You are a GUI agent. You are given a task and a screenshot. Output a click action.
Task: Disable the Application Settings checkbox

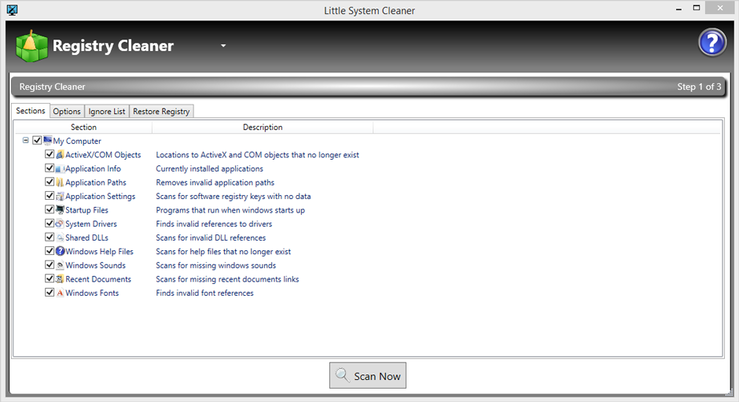pos(49,196)
